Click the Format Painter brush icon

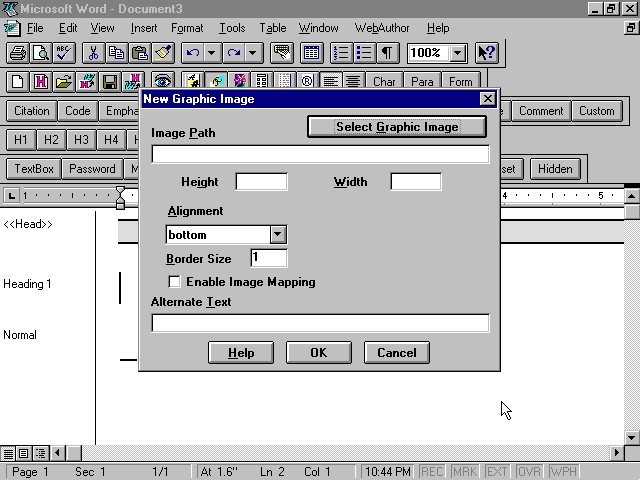coord(164,53)
